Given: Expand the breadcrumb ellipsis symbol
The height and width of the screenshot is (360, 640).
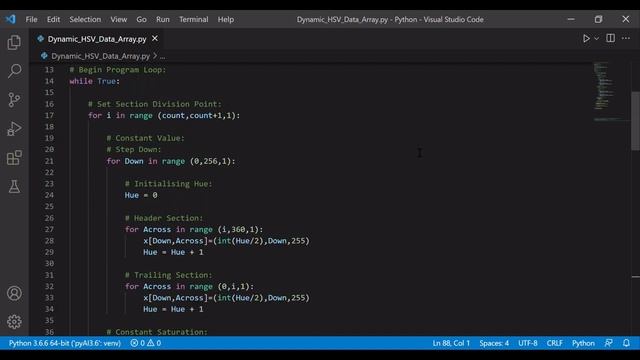Looking at the screenshot, I should [x=162, y=56].
